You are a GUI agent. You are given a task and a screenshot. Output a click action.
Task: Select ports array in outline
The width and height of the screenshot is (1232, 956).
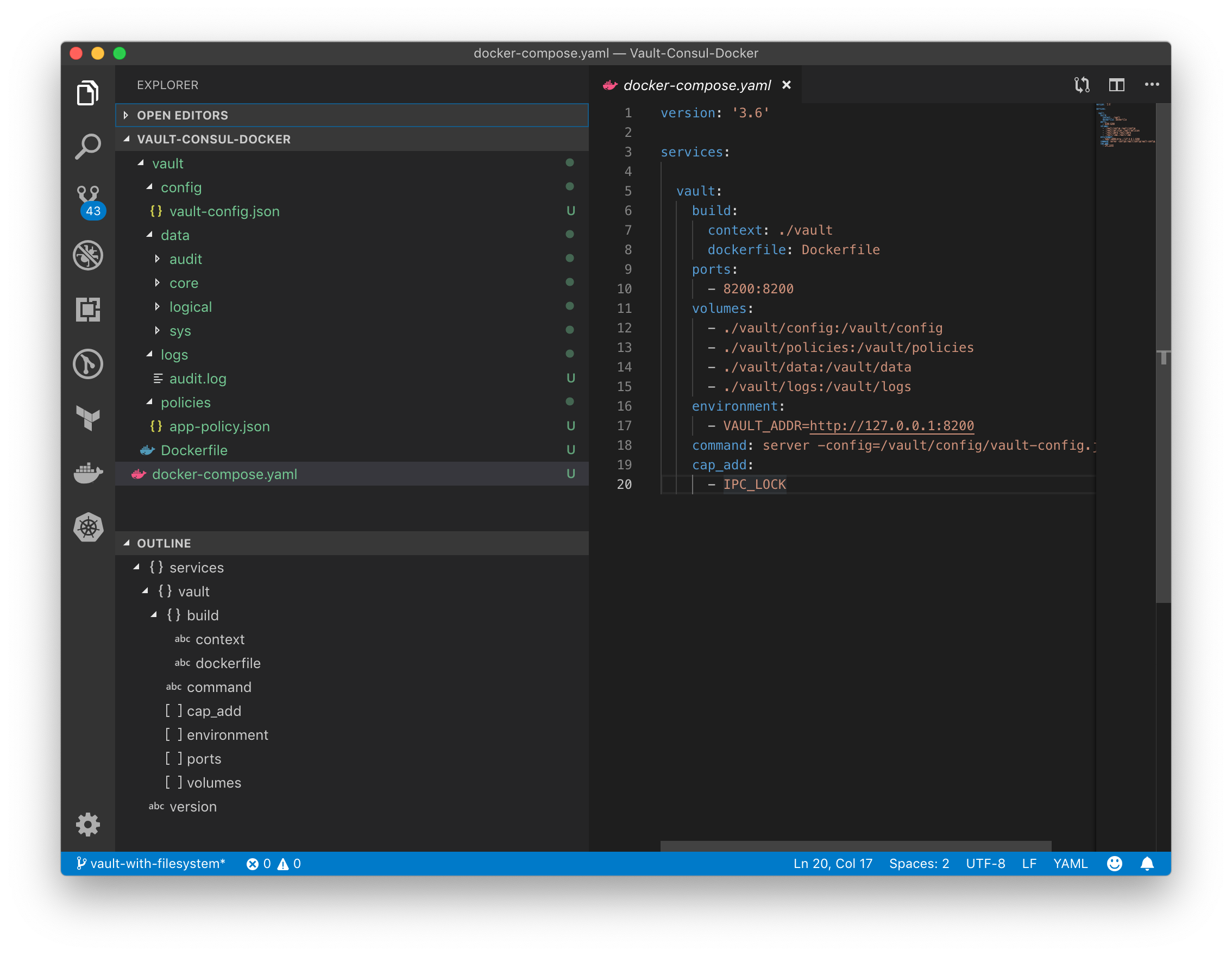pyautogui.click(x=352, y=759)
